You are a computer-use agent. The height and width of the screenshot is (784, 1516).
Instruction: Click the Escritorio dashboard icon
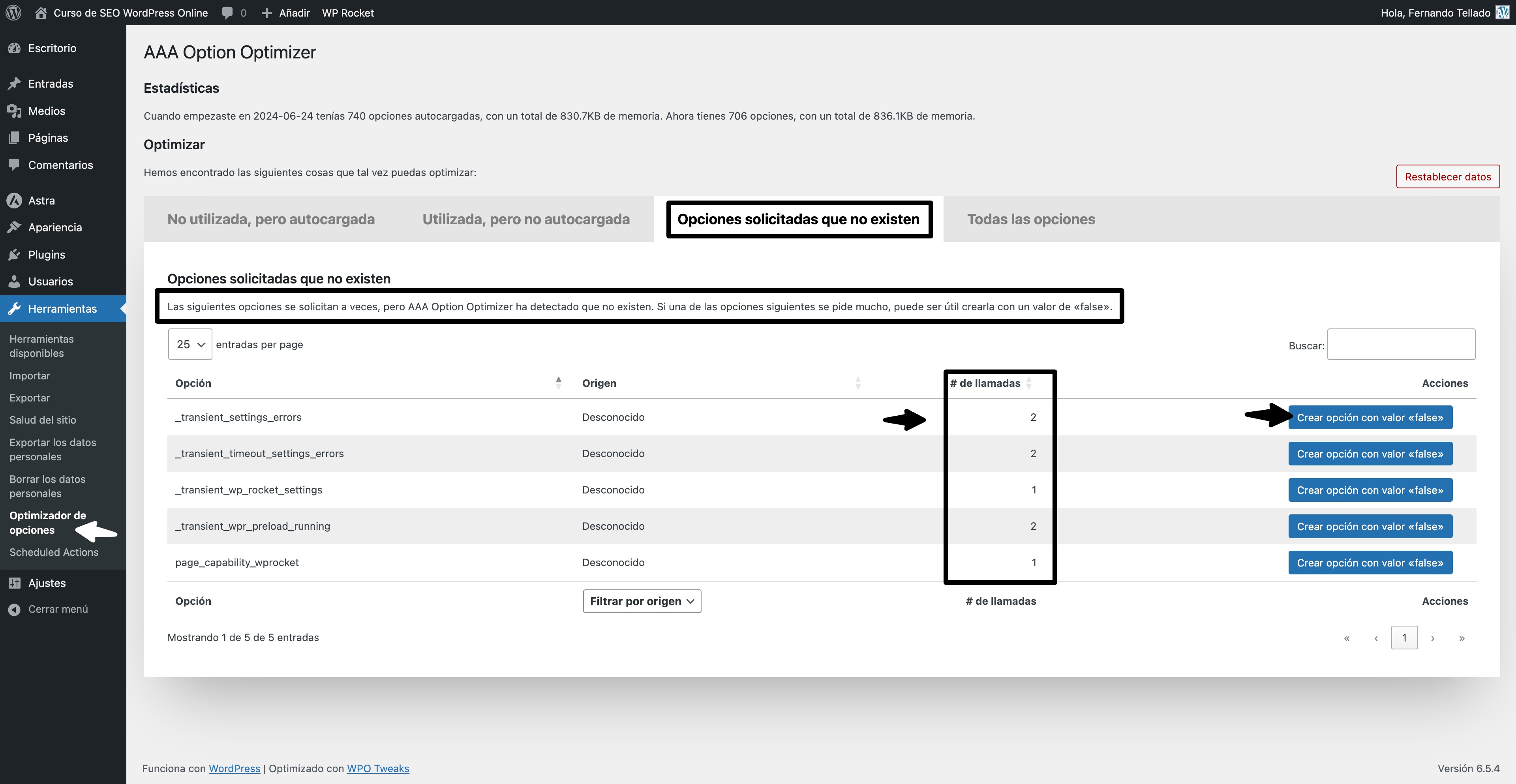click(x=14, y=48)
